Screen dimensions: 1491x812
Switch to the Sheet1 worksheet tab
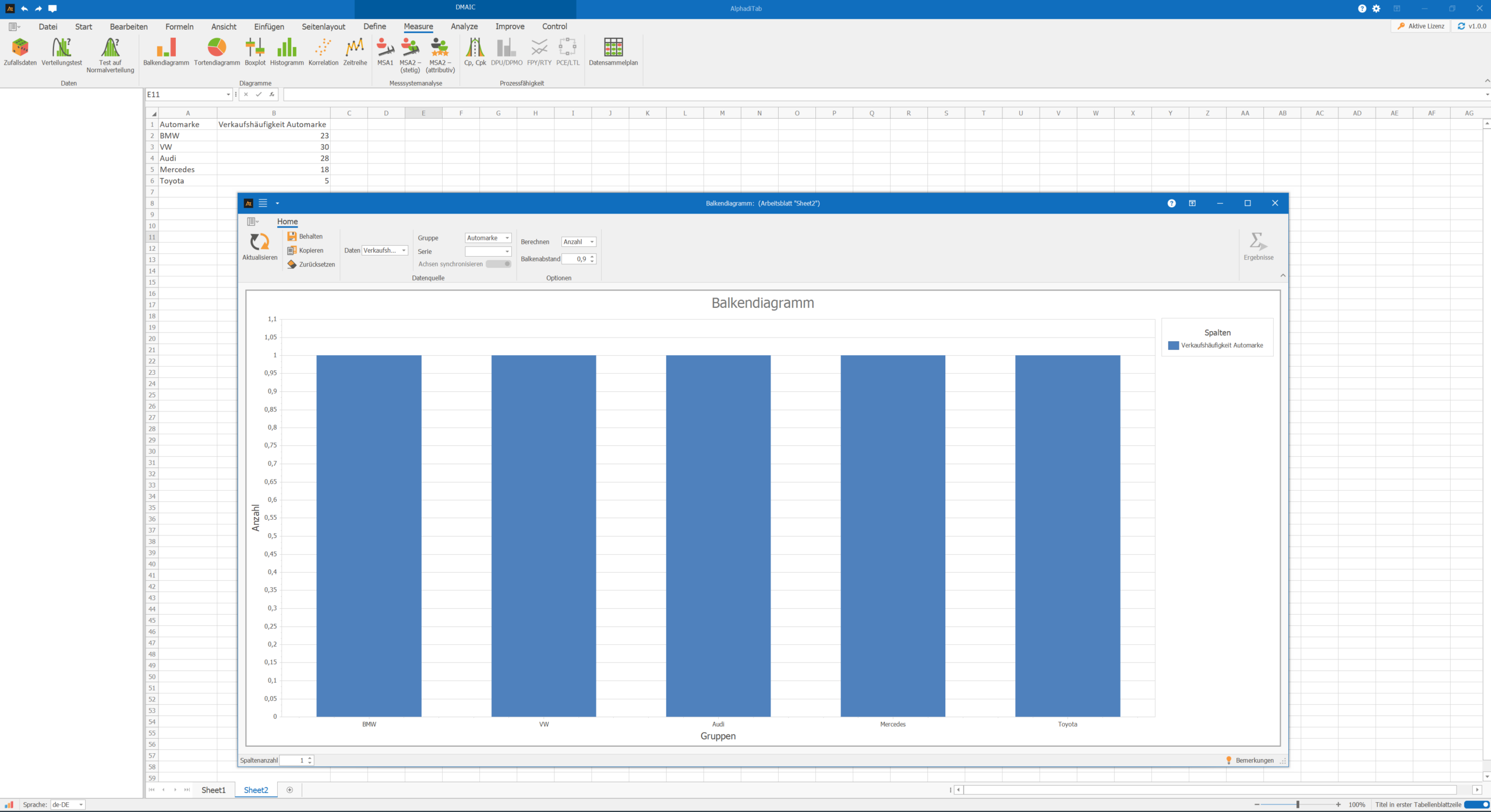213,790
